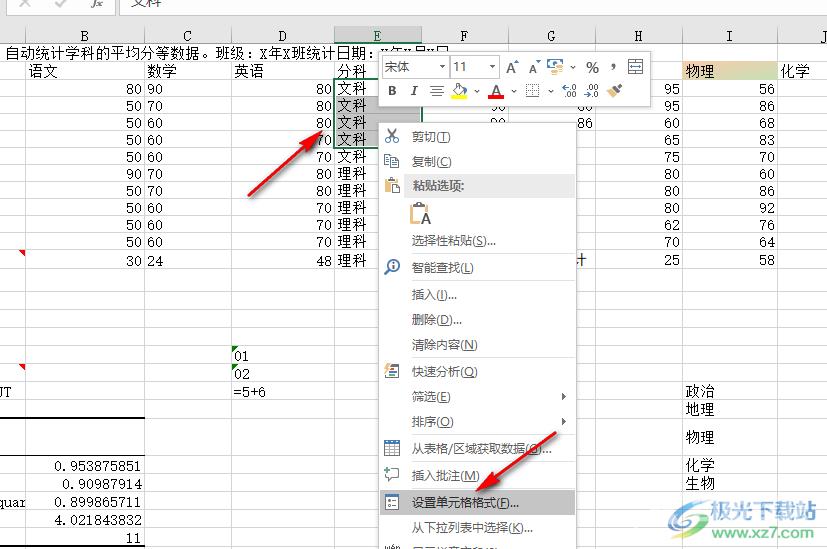Screen dimensions: 827x549
Task: Click the scissors cut icon in context menu
Action: click(x=392, y=136)
